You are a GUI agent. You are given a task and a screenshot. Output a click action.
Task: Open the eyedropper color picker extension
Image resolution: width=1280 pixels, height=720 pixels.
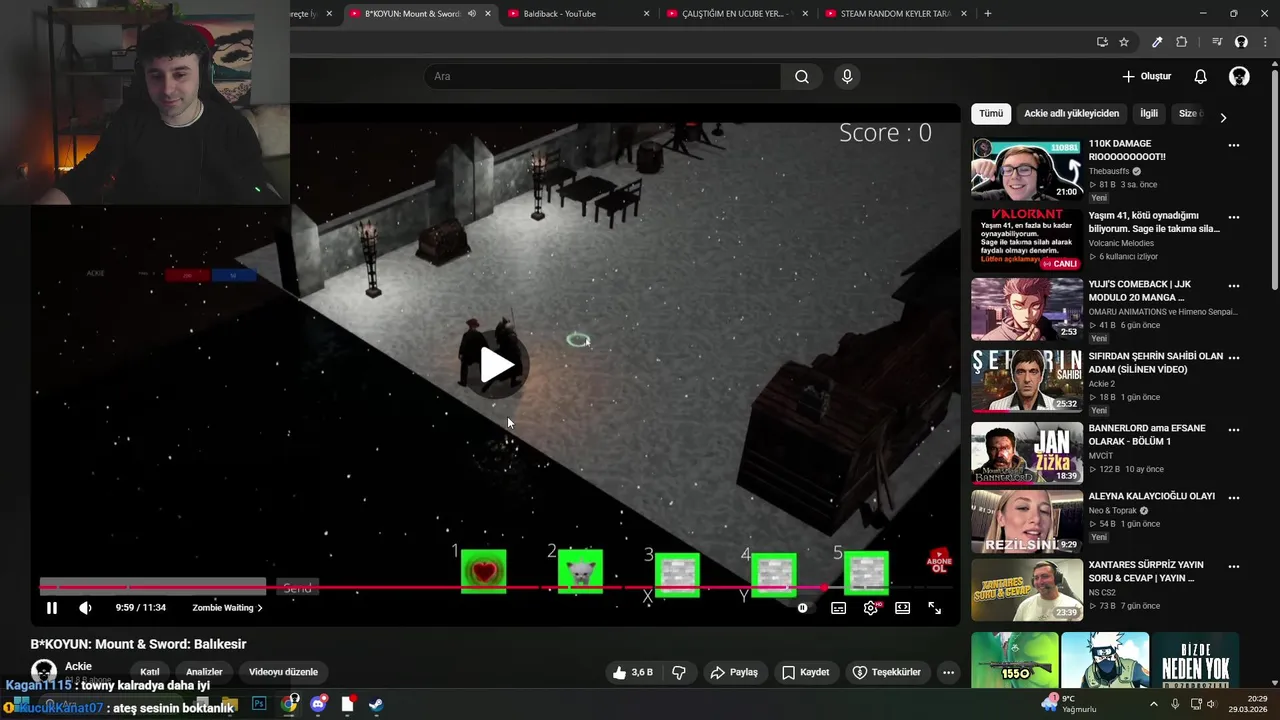[x=1157, y=42]
